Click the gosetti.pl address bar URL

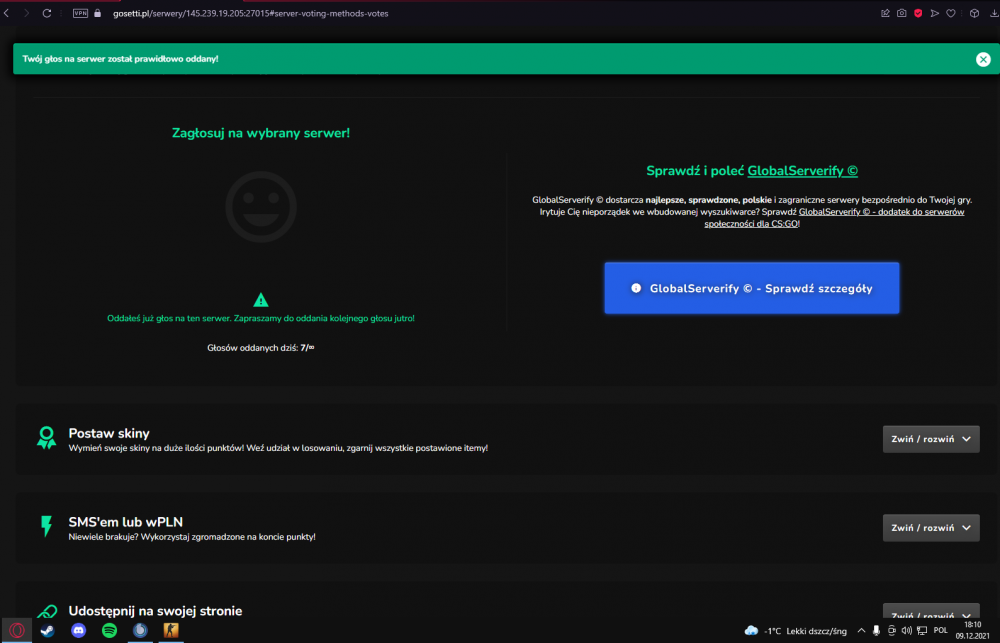[251, 13]
